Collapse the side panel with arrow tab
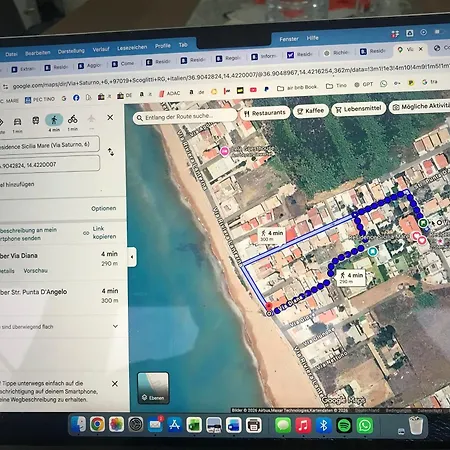Screen dimensions: 450x450 coord(132,257)
